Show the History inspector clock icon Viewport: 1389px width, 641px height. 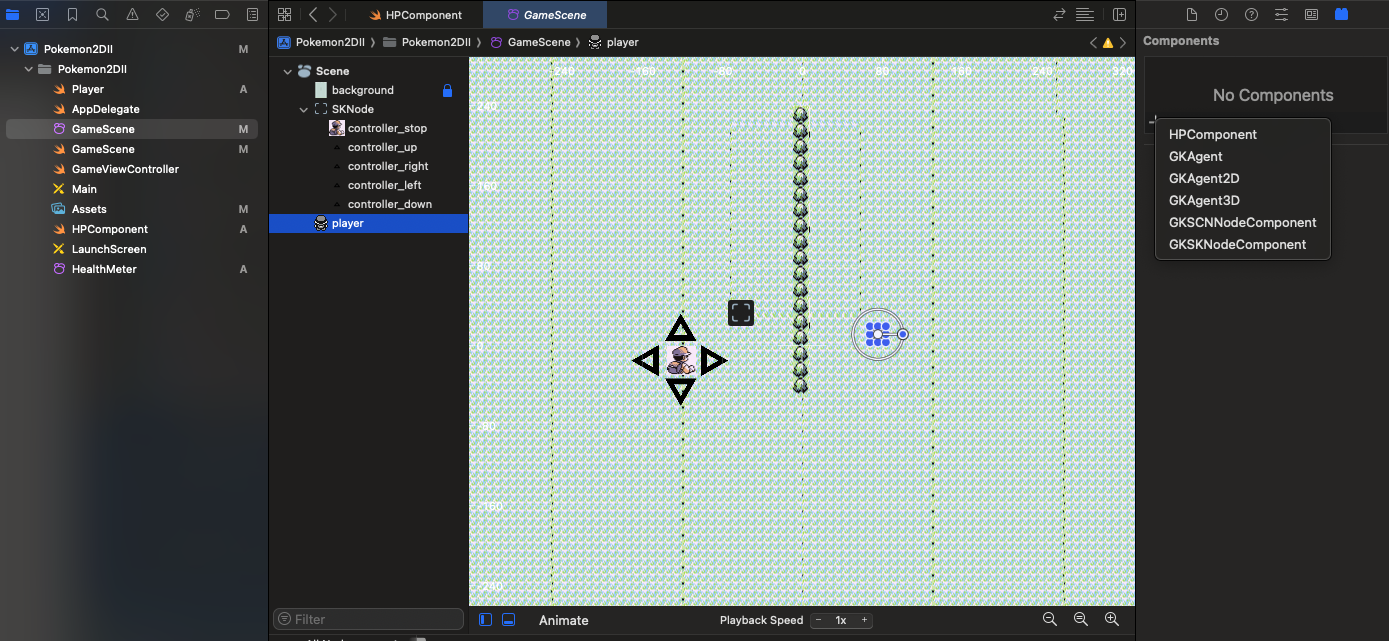coord(1221,15)
